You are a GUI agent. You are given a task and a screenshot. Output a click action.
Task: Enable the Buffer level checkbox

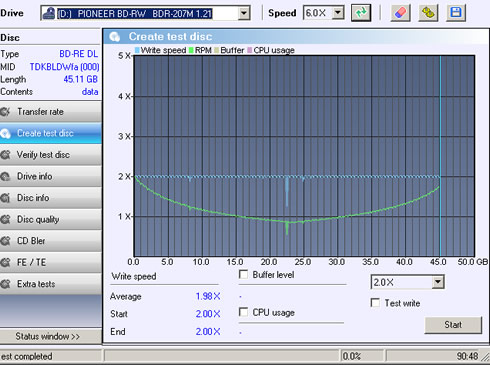(x=244, y=275)
